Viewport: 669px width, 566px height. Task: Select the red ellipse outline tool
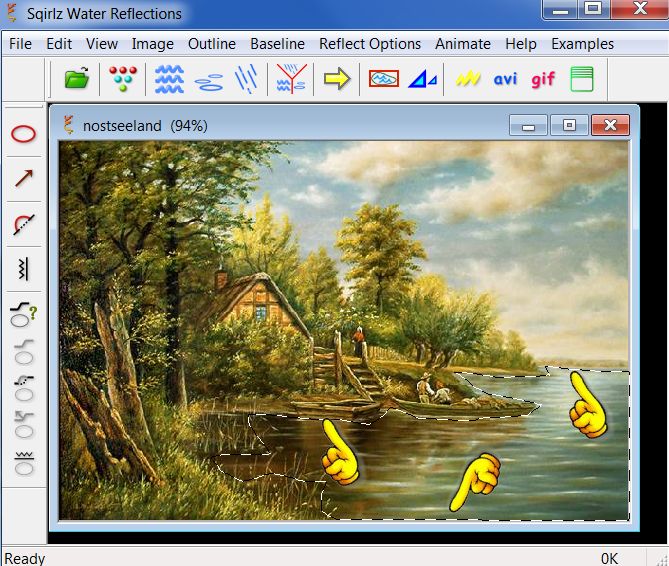point(23,134)
